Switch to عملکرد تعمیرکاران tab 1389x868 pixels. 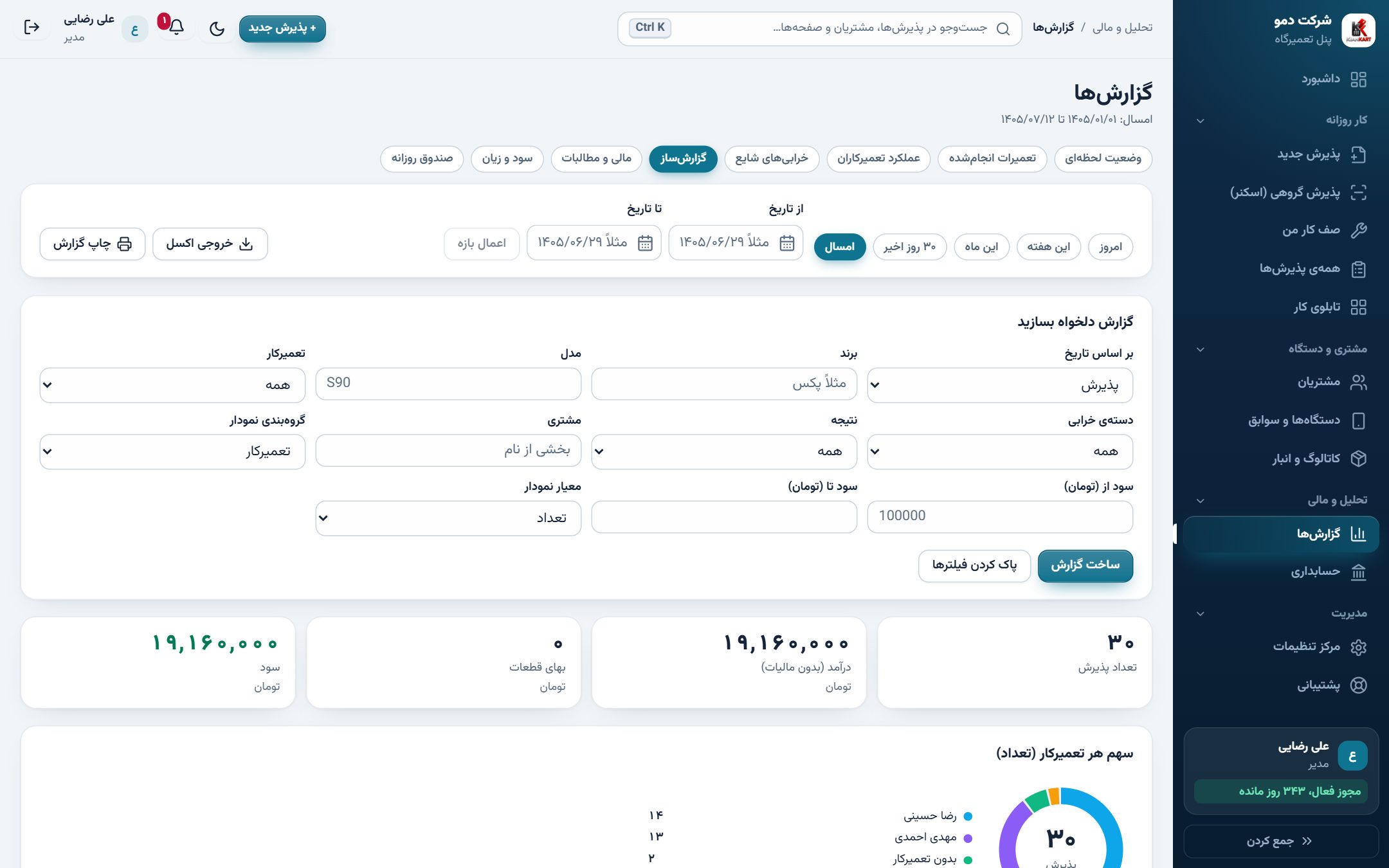point(878,159)
